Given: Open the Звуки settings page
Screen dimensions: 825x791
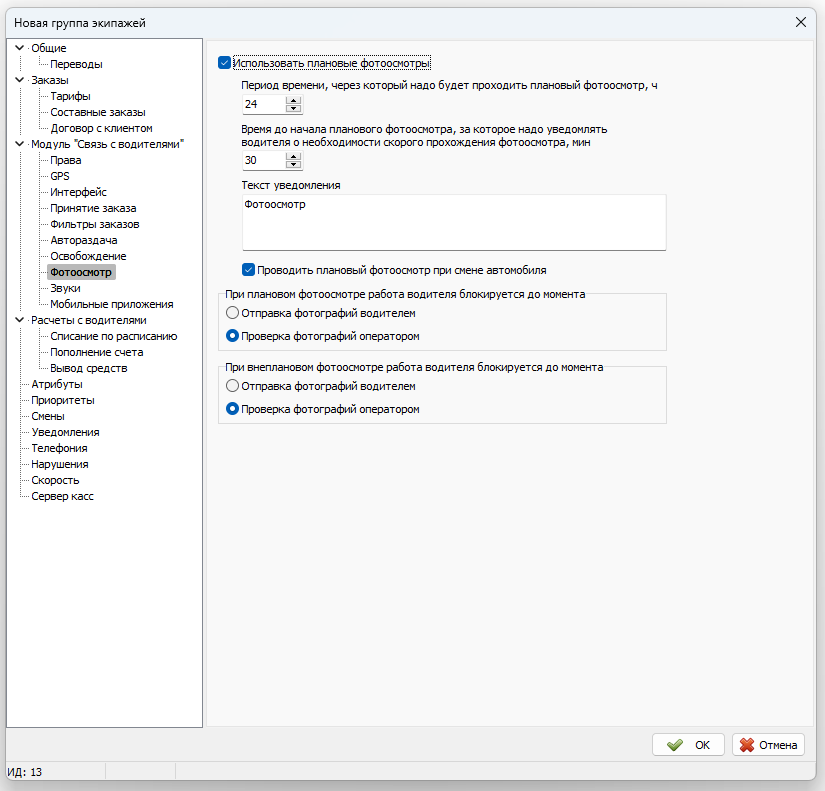Looking at the screenshot, I should pos(65,288).
